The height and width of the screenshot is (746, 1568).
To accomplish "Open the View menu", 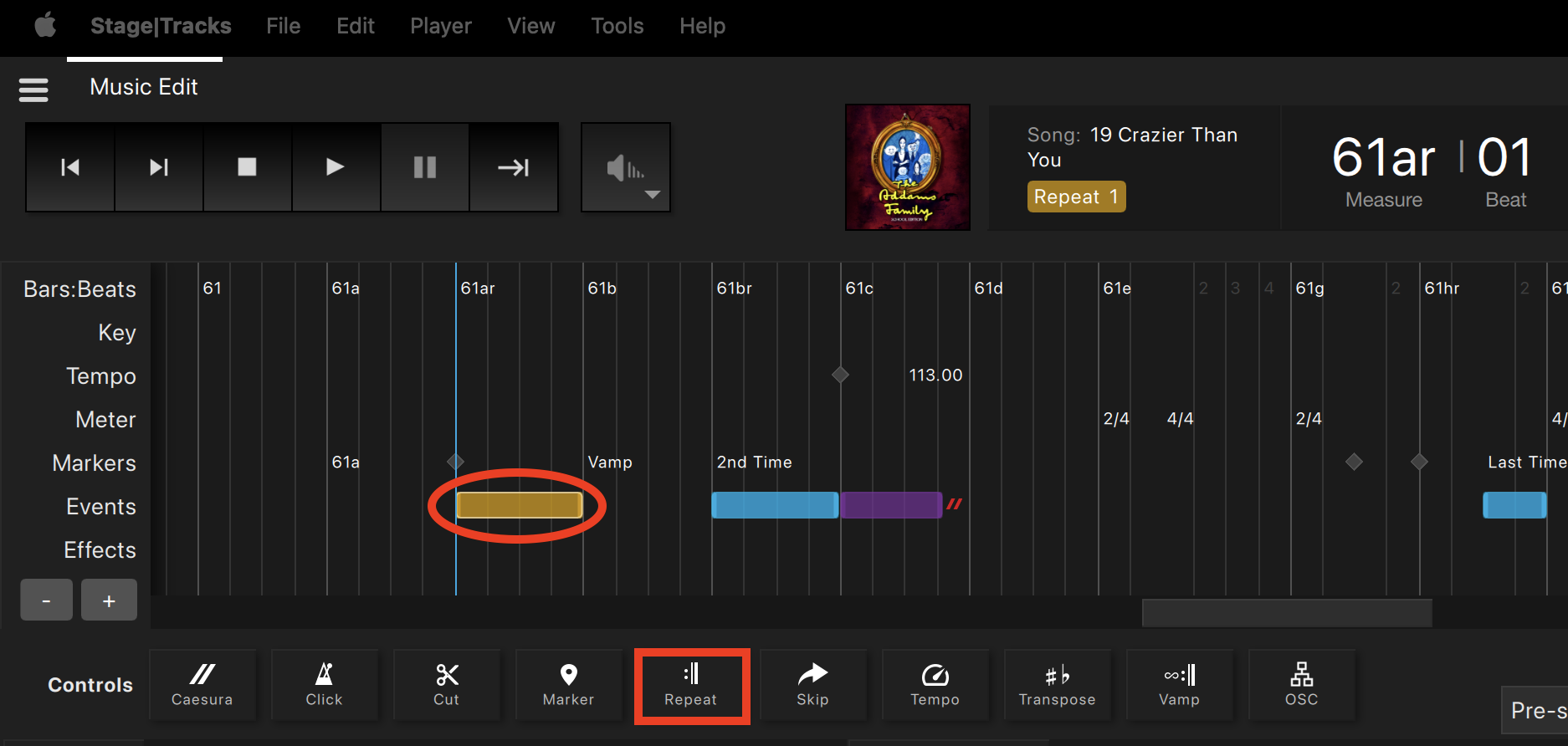I will coord(530,26).
